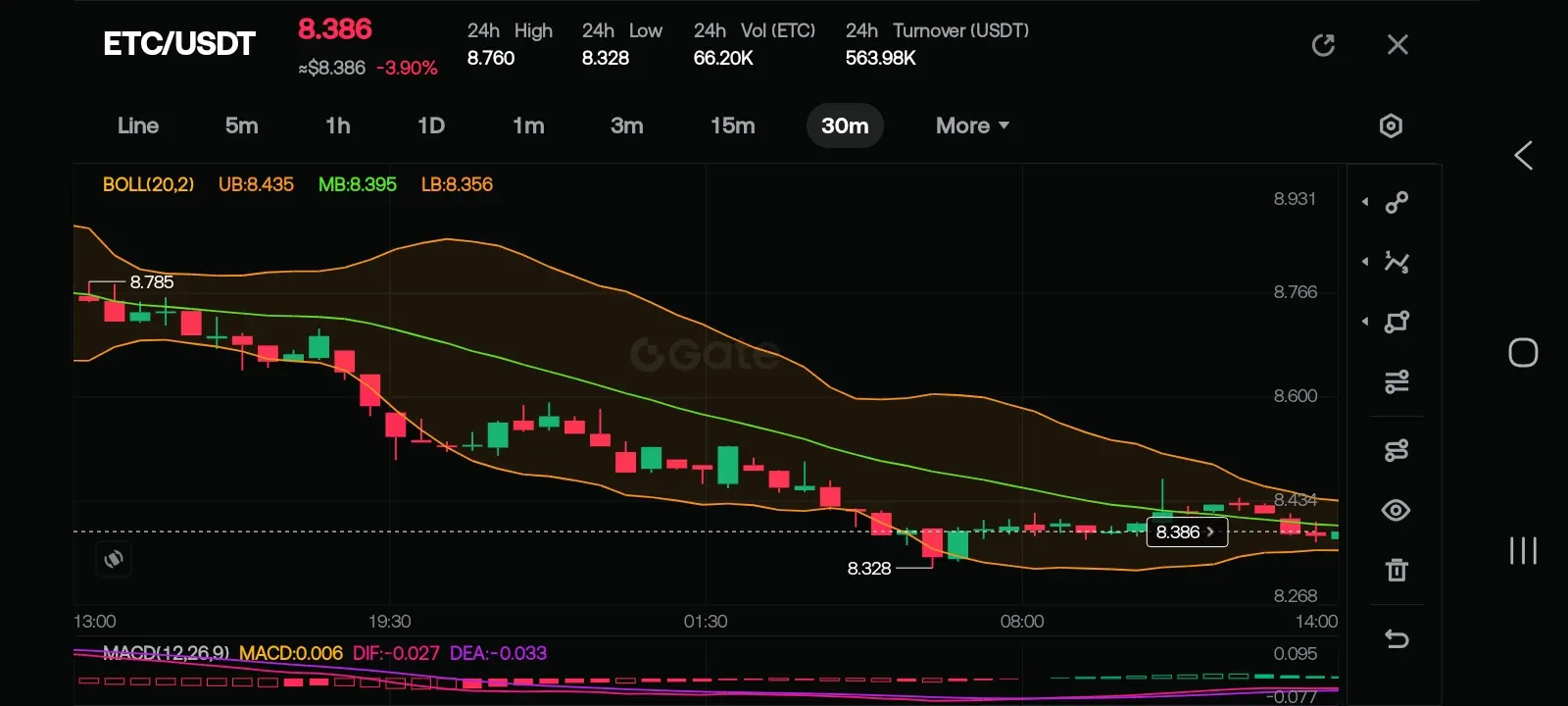
Task: Open MACD(12,26,9) indicator settings
Action: pos(166,653)
